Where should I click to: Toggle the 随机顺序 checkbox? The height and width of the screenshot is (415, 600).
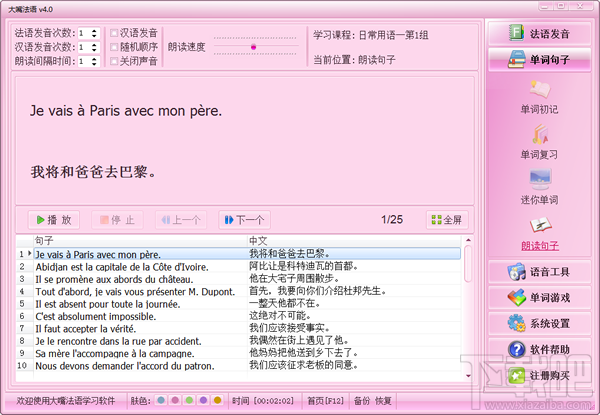[114, 47]
